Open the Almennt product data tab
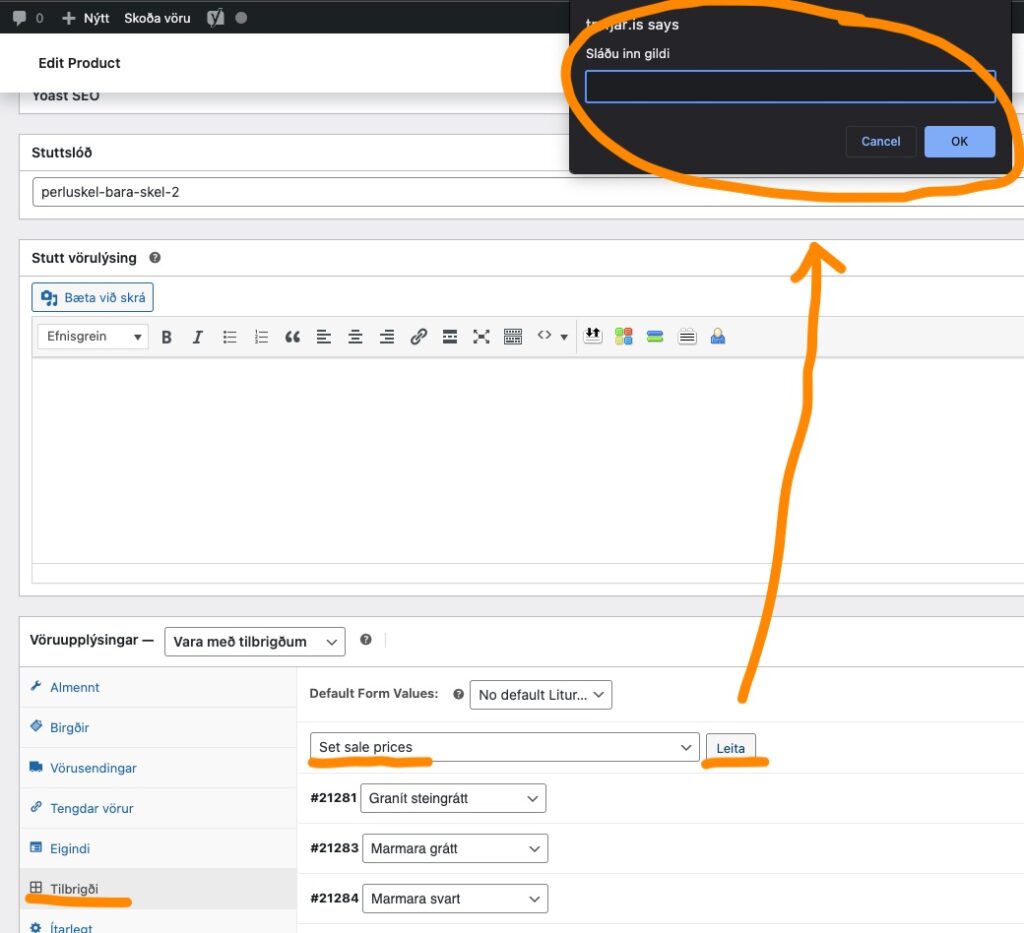This screenshot has height=933, width=1024. (74, 687)
